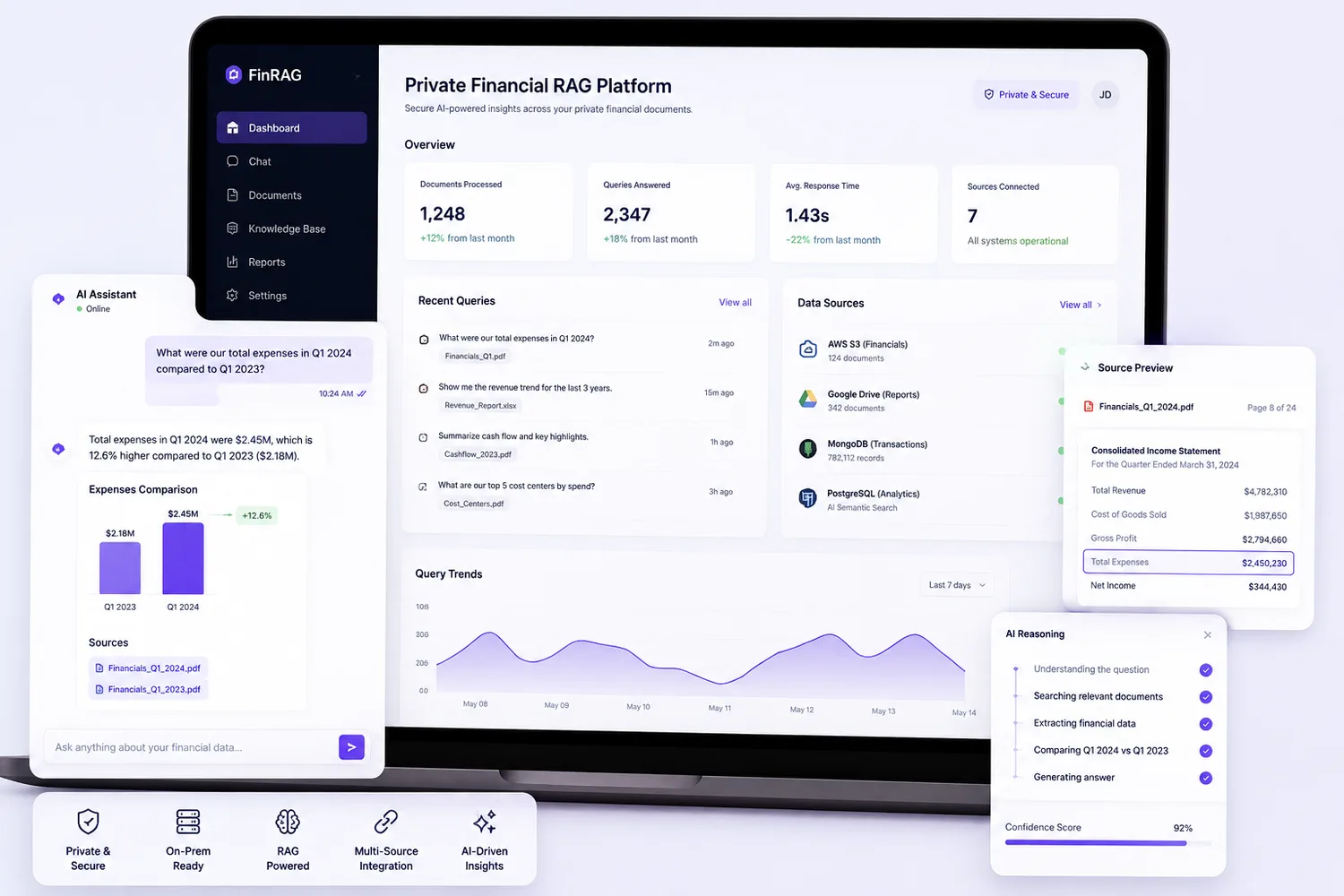This screenshot has width=1344, height=896.
Task: Click the RAG Powered brain icon
Action: pyautogui.click(x=288, y=822)
